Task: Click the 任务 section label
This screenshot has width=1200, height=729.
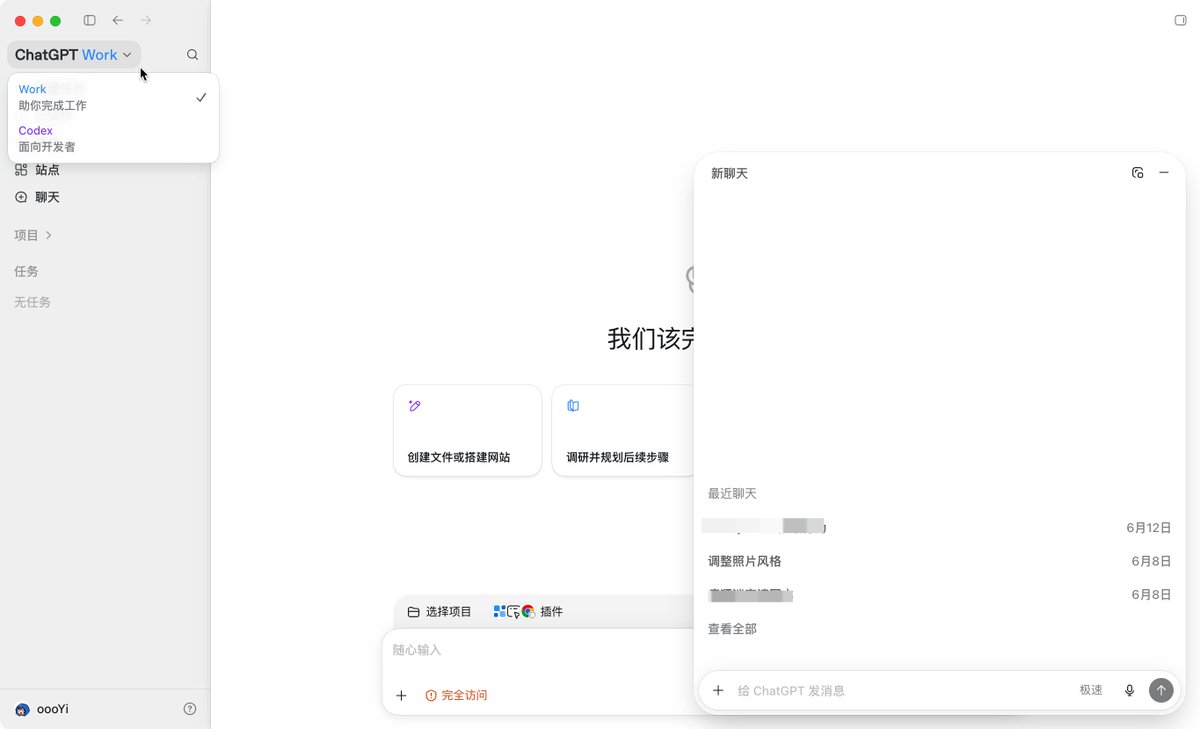Action: [x=26, y=271]
